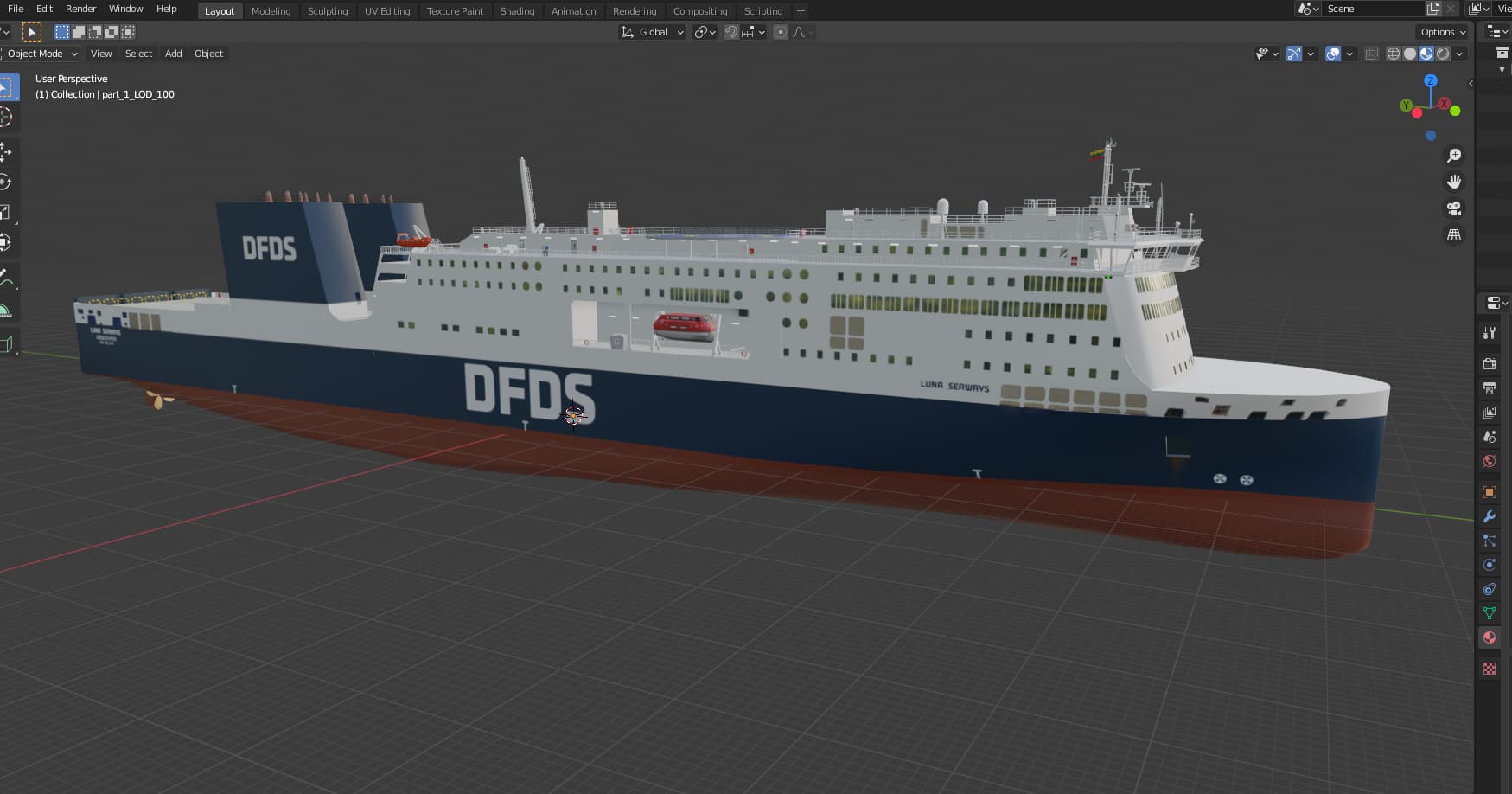Open the snapping options dropdown
Image resolution: width=1512 pixels, height=794 pixels.
coord(754,32)
